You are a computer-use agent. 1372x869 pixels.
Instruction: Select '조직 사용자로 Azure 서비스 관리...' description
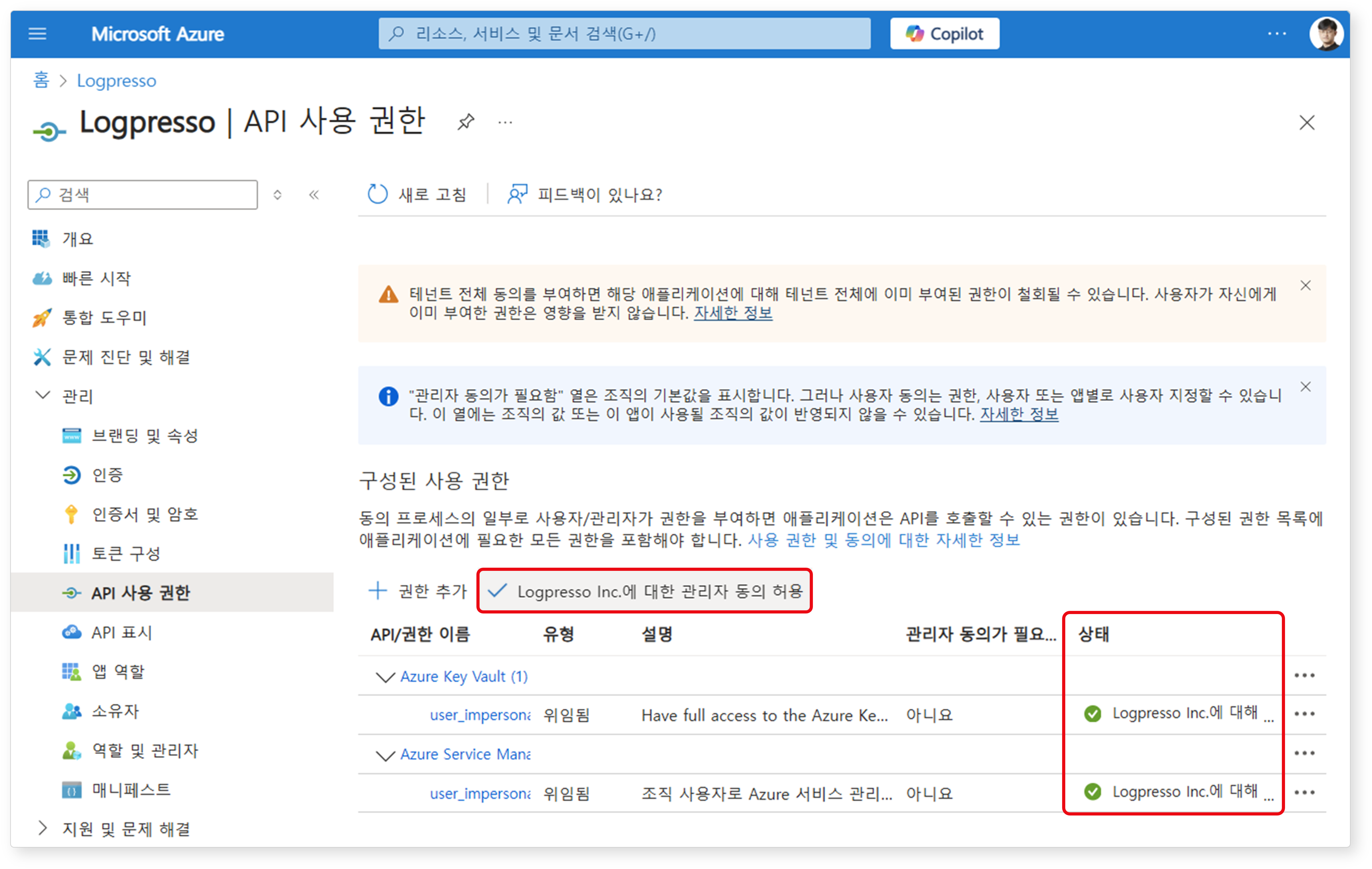[767, 794]
